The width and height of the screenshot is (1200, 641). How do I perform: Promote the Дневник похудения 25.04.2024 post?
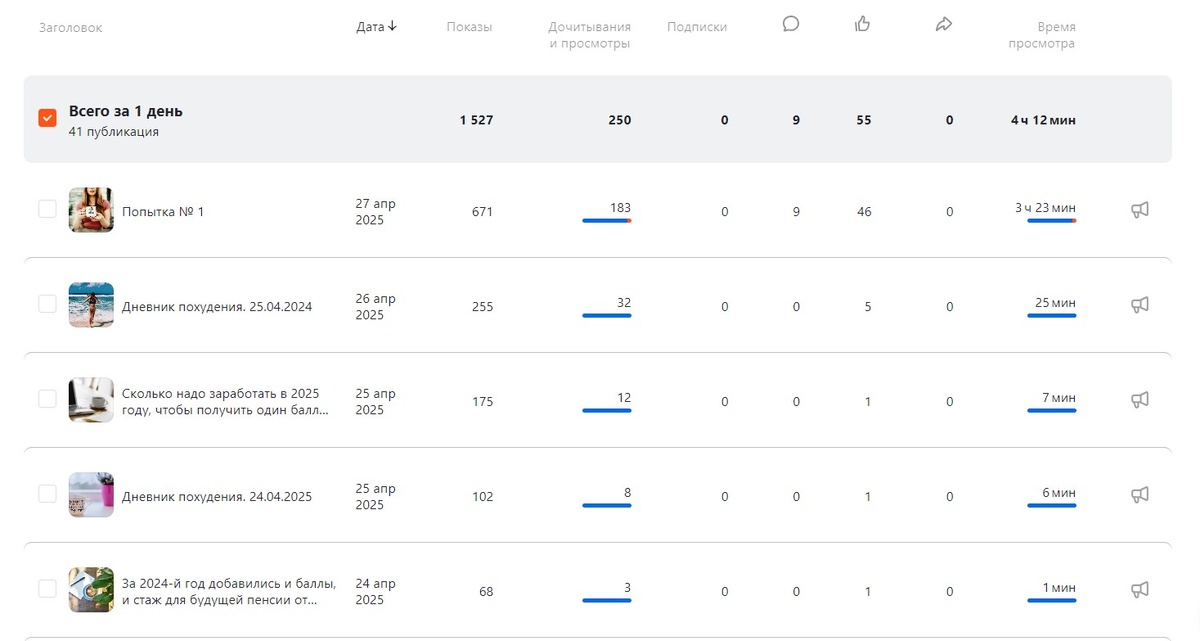1139,305
